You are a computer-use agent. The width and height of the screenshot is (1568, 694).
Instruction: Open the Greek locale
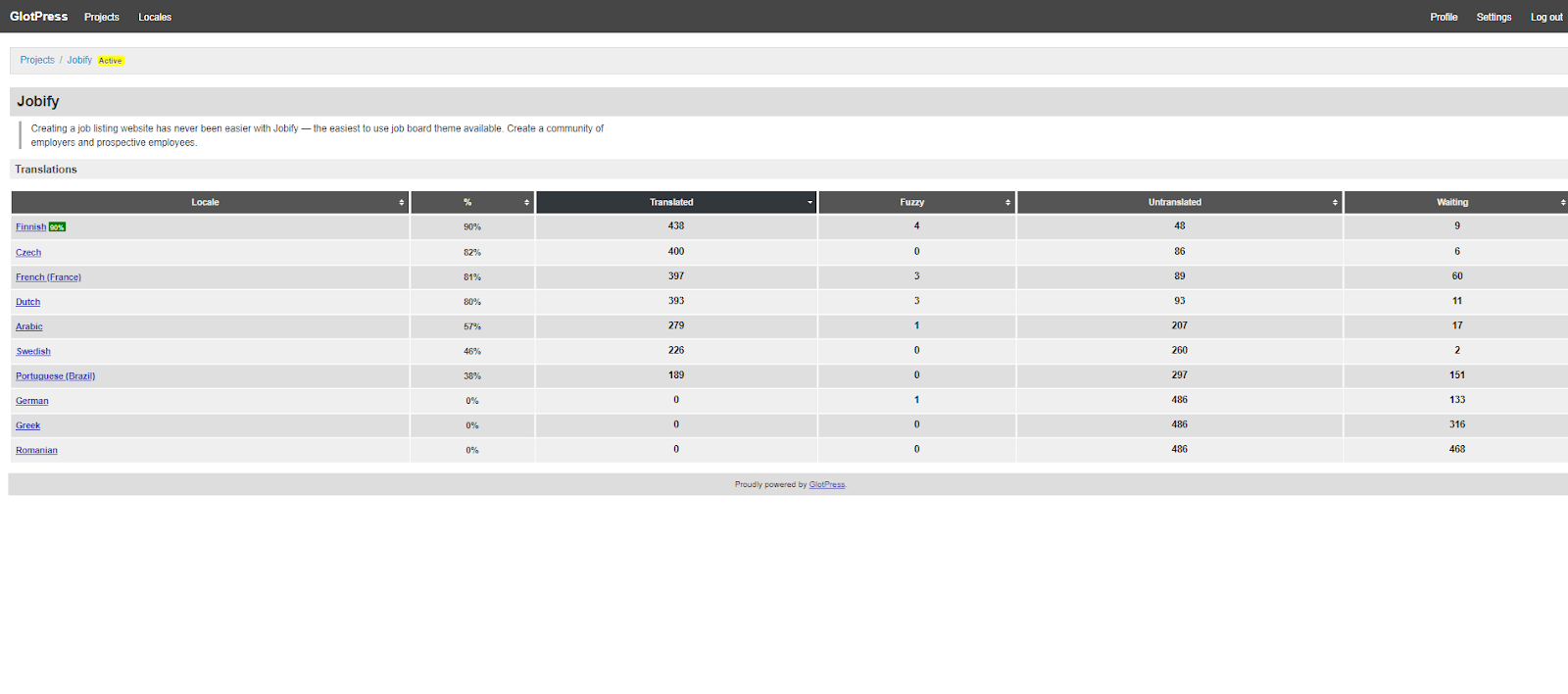tap(27, 425)
